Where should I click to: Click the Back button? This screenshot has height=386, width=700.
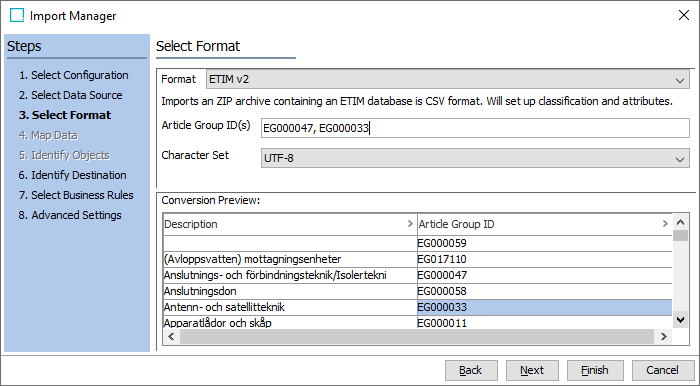pos(471,370)
